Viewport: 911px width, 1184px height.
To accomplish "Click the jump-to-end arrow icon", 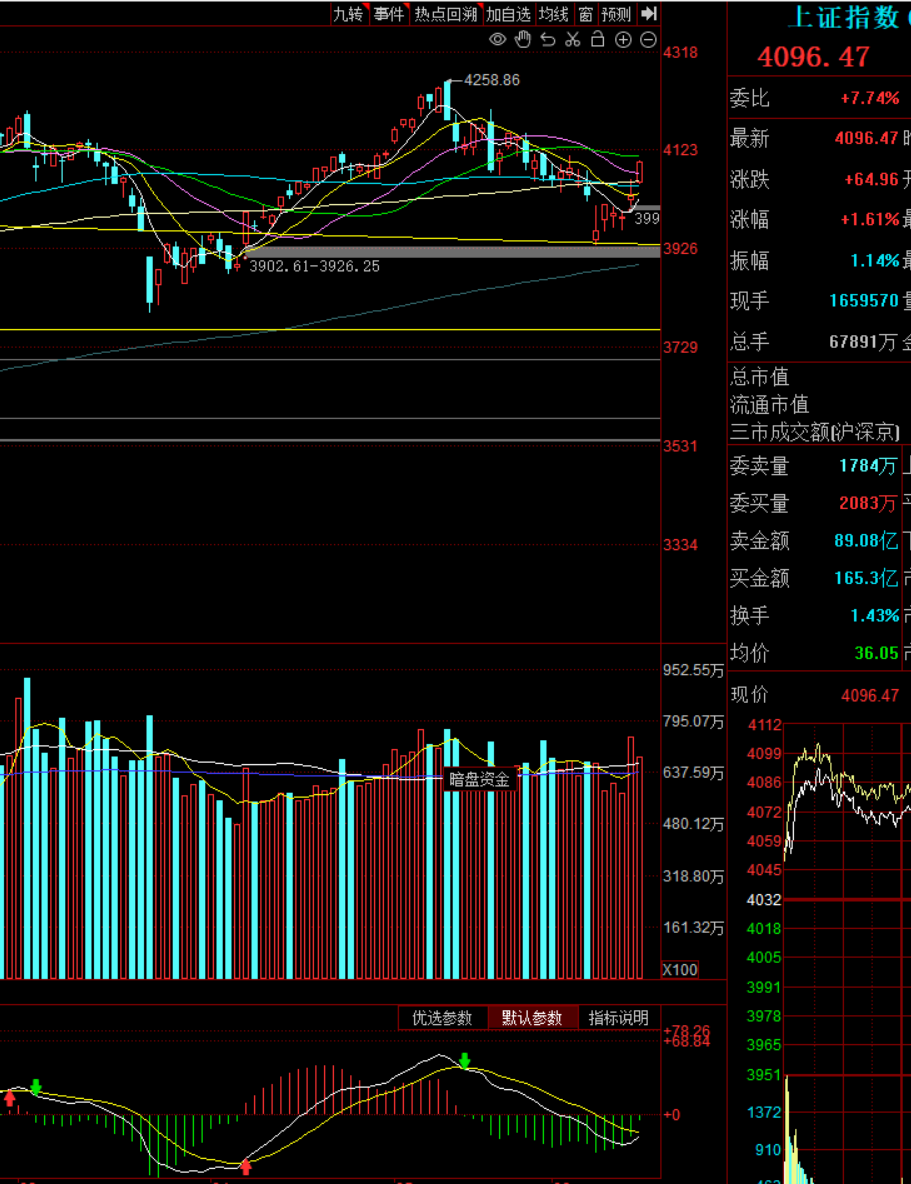I will (x=649, y=14).
